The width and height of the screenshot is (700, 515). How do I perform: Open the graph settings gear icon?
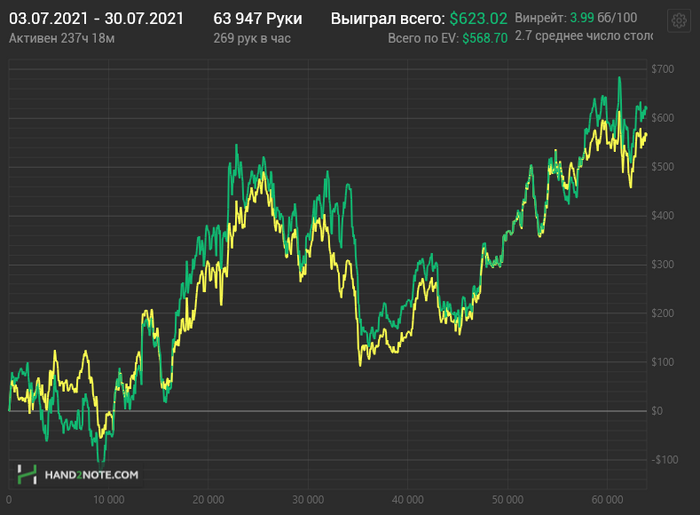[x=679, y=21]
